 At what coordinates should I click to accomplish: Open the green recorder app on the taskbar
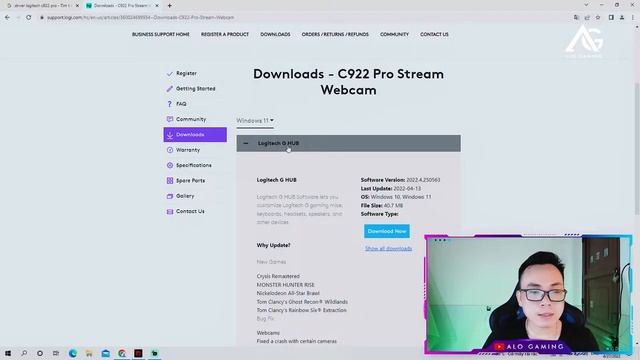tap(154, 353)
